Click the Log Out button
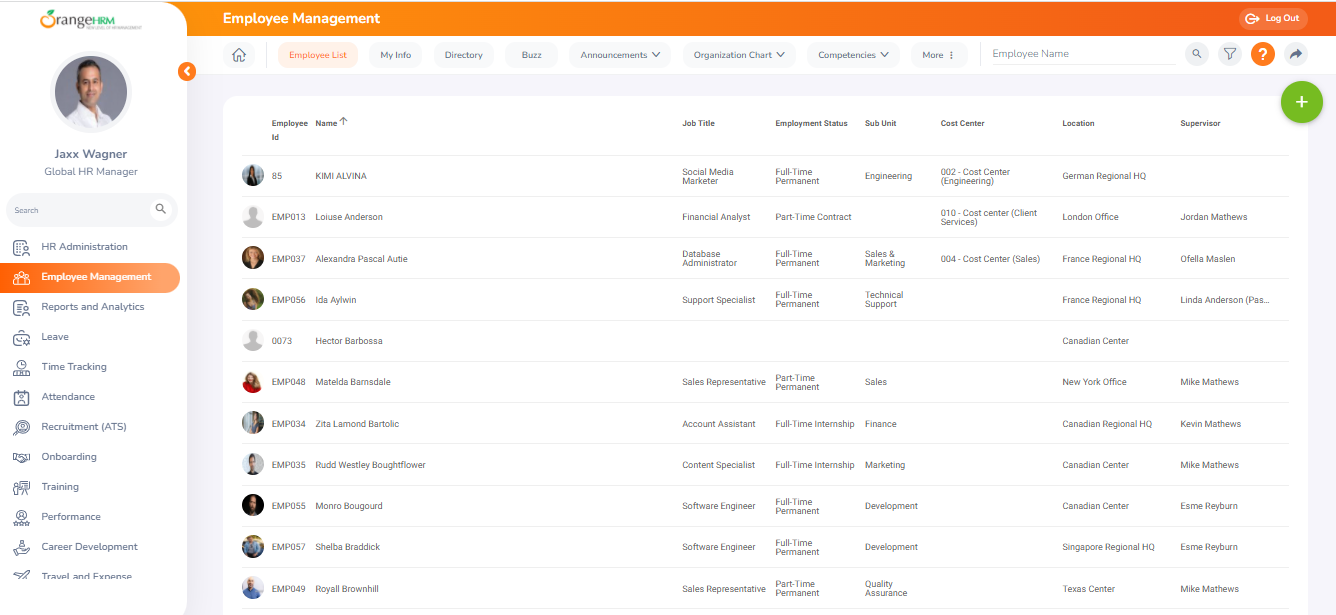Viewport: 1336px width, 615px height. point(1272,17)
